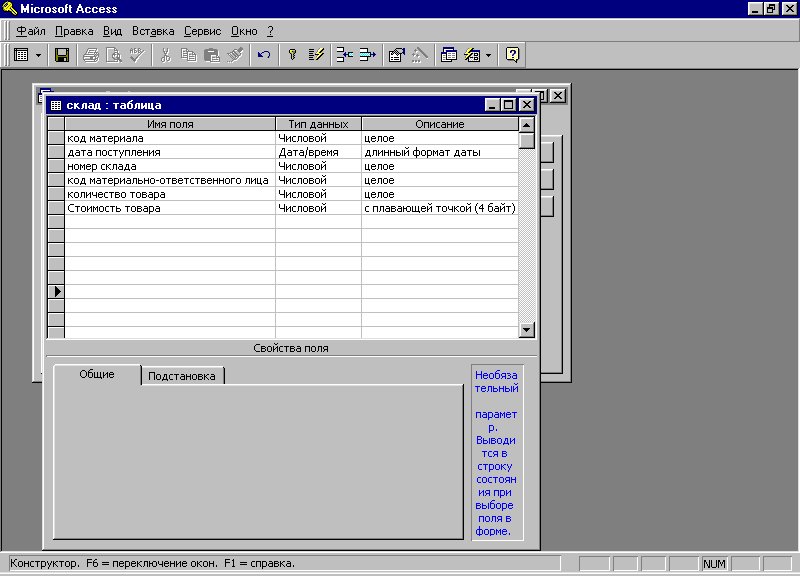The height and width of the screenshot is (576, 800).
Task: Run the Spelling check icon
Action: (137, 55)
